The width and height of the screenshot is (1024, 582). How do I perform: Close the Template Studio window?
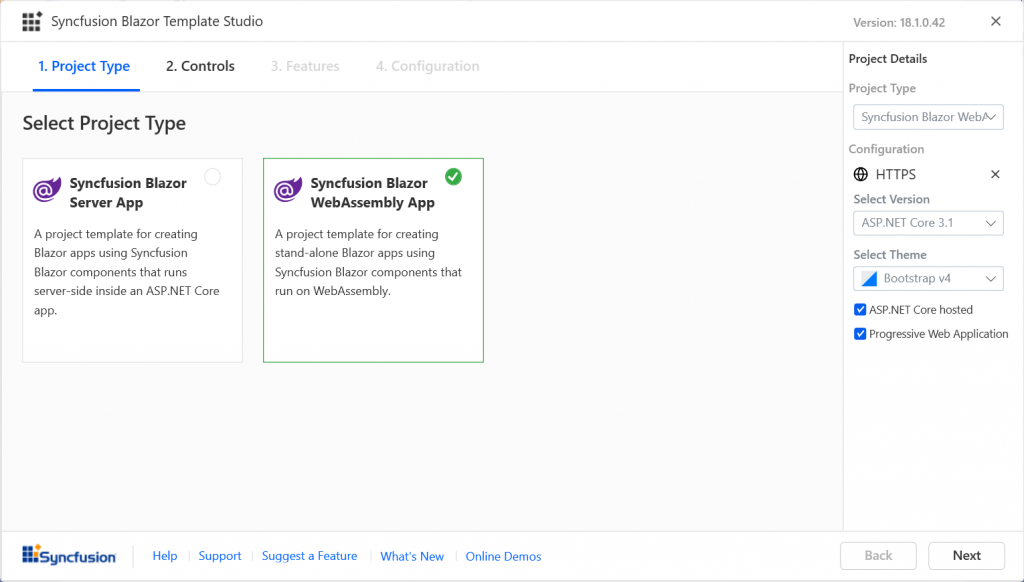click(x=995, y=21)
